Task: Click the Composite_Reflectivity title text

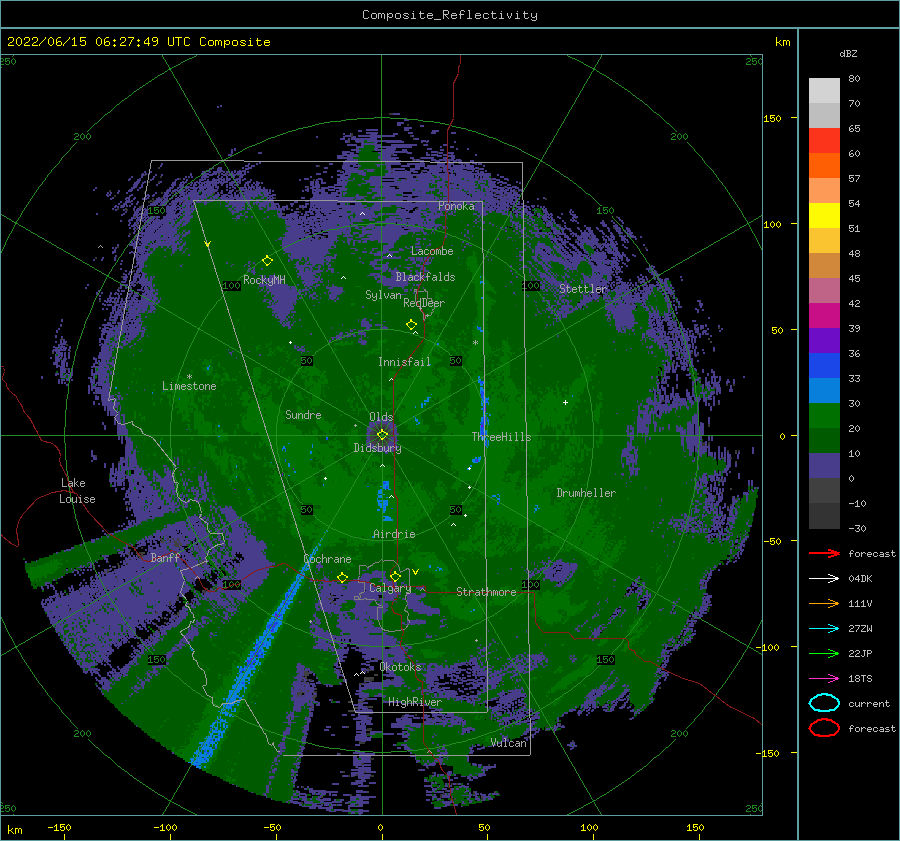Action: point(449,14)
